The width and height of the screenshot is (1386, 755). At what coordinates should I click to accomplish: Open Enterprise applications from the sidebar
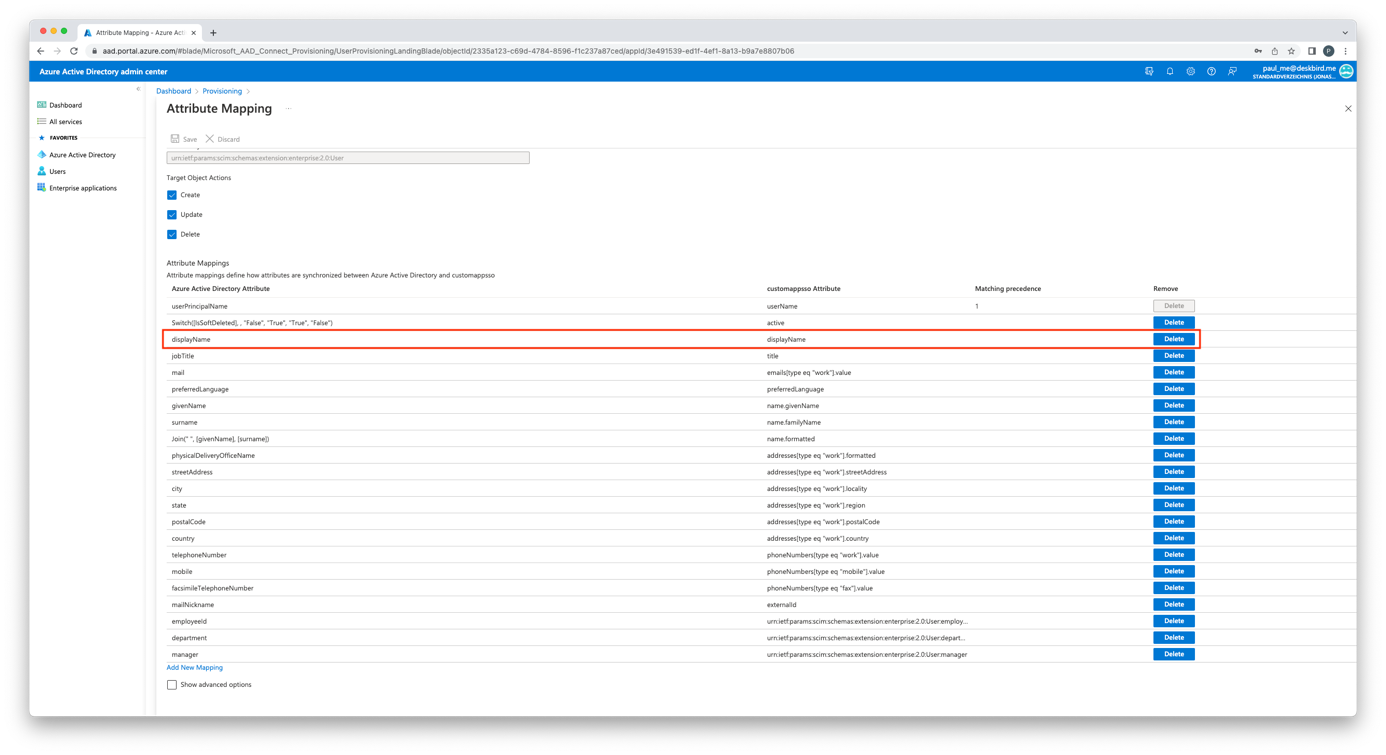point(82,188)
